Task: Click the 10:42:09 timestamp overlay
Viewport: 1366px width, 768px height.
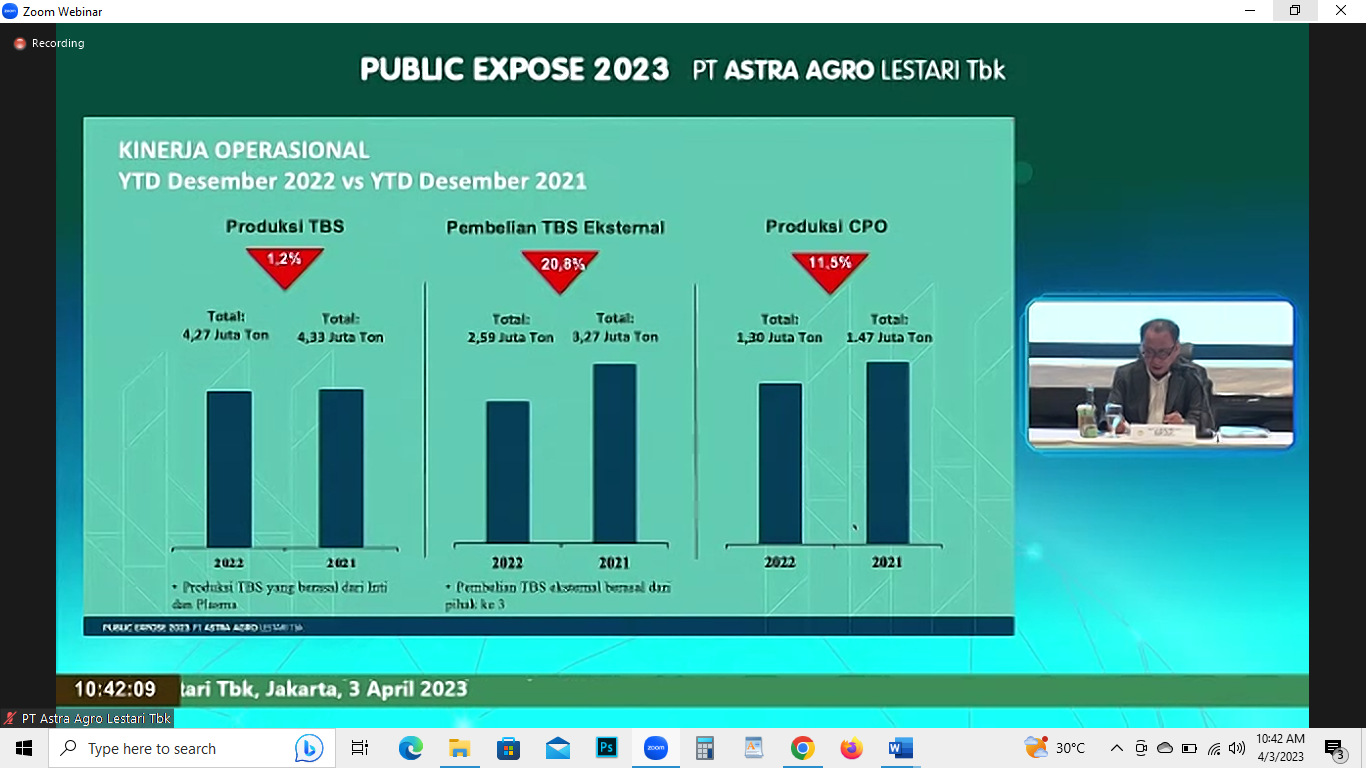Action: 115,689
